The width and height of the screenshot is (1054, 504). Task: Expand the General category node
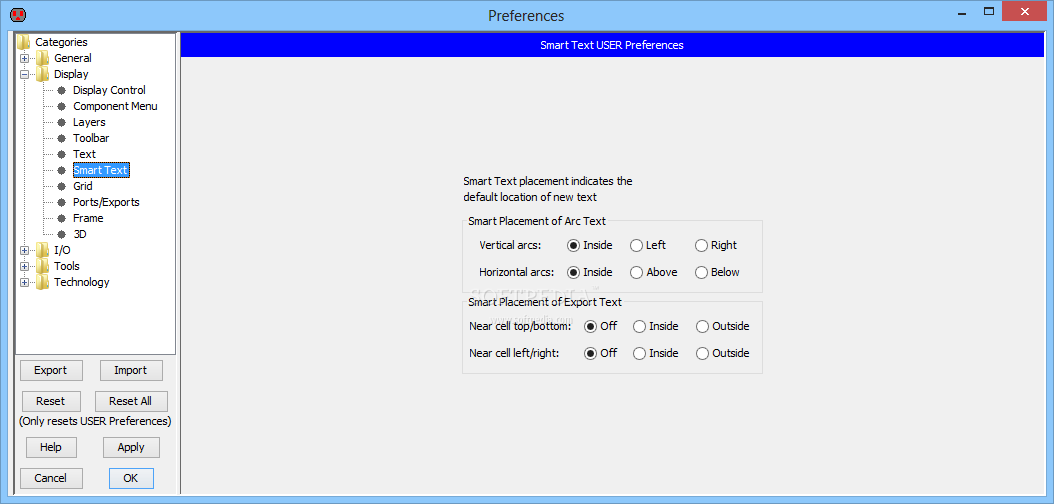tap(24, 58)
